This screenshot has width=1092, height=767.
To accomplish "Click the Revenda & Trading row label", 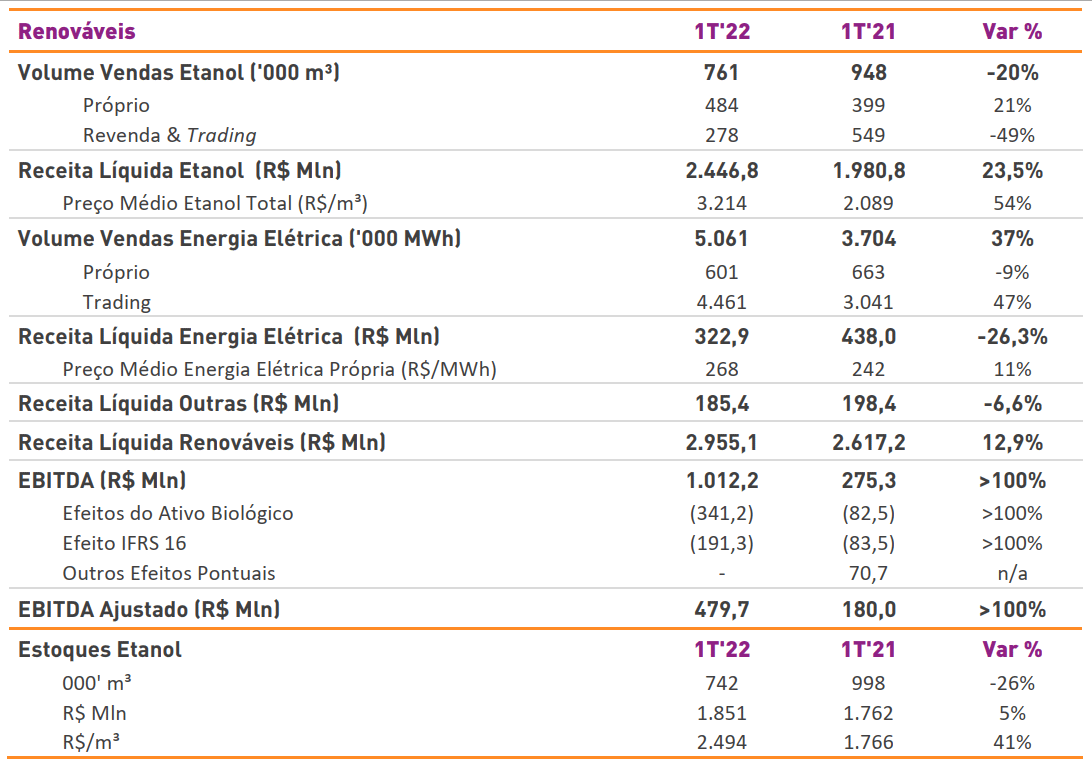I will (169, 135).
